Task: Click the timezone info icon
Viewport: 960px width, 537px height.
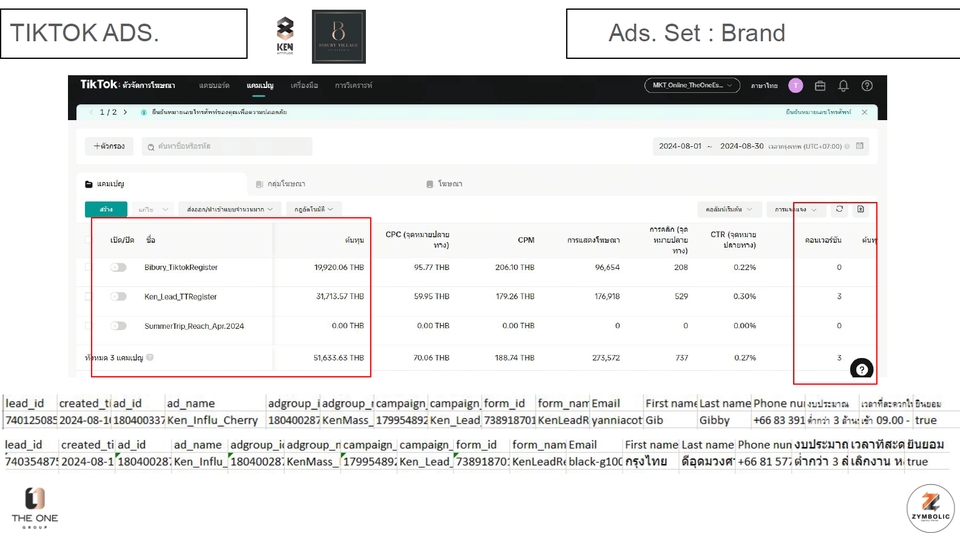Action: (847, 146)
